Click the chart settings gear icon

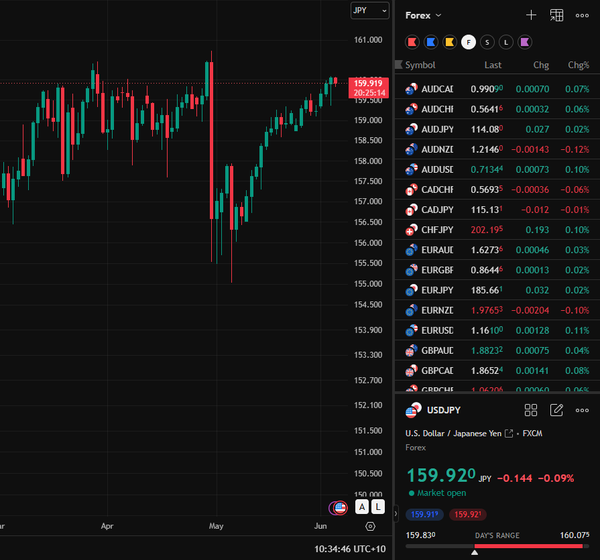pos(370,526)
